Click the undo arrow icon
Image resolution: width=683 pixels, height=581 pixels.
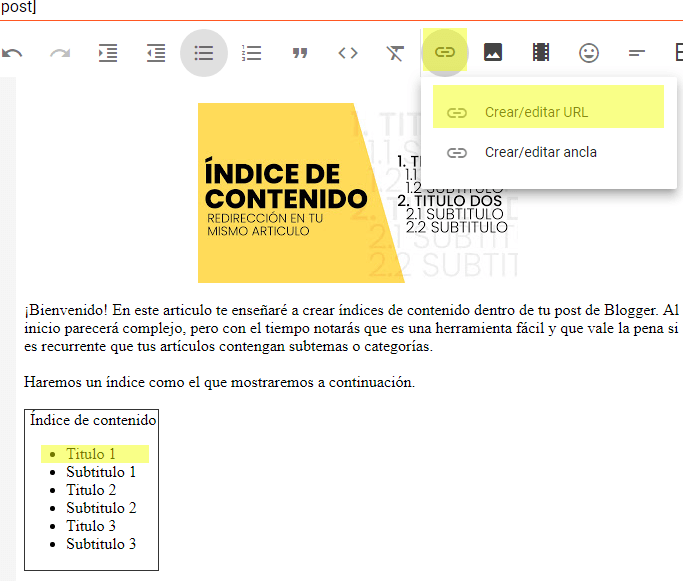(x=12, y=53)
